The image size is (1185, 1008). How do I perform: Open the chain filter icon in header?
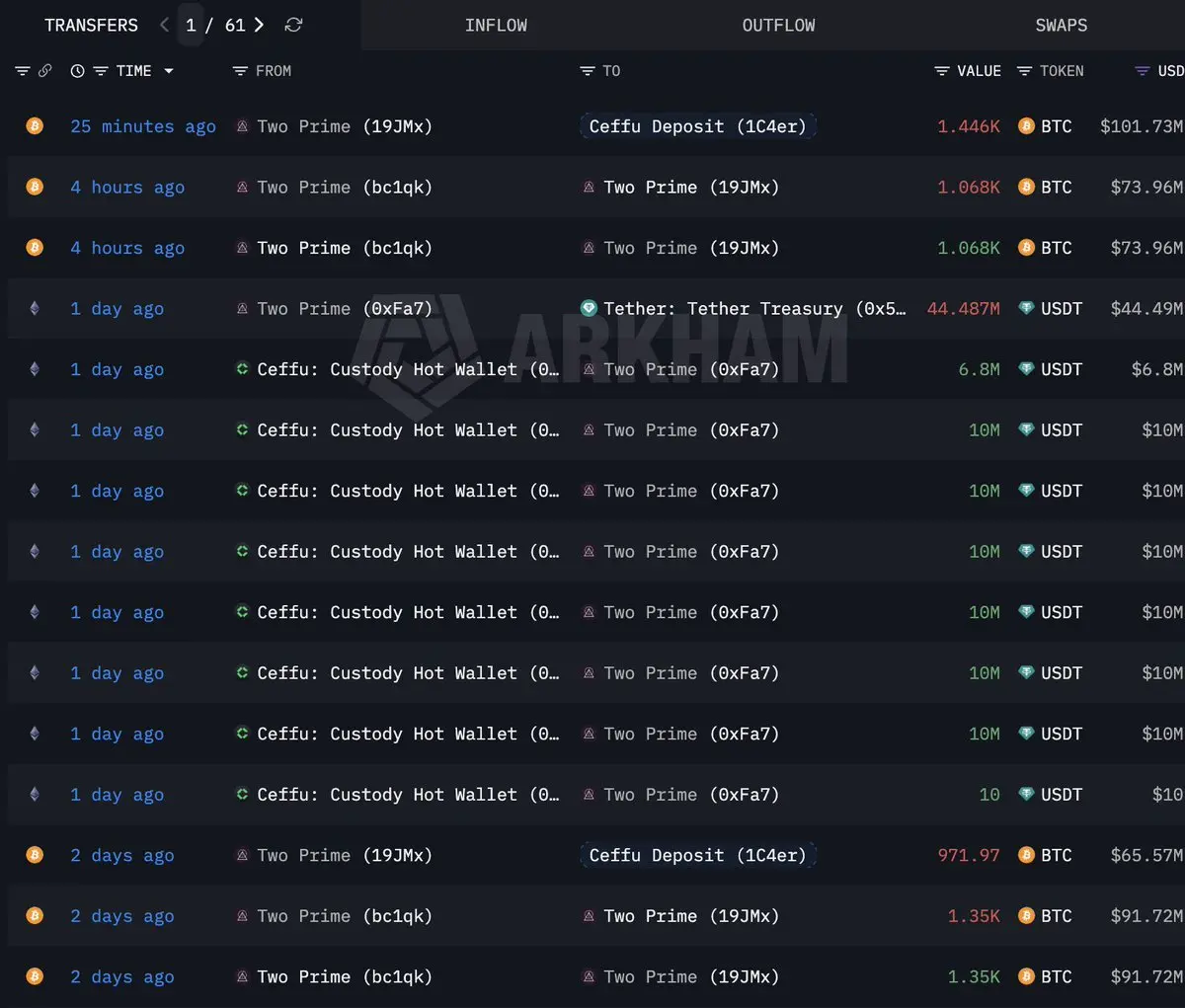pyautogui.click(x=23, y=71)
